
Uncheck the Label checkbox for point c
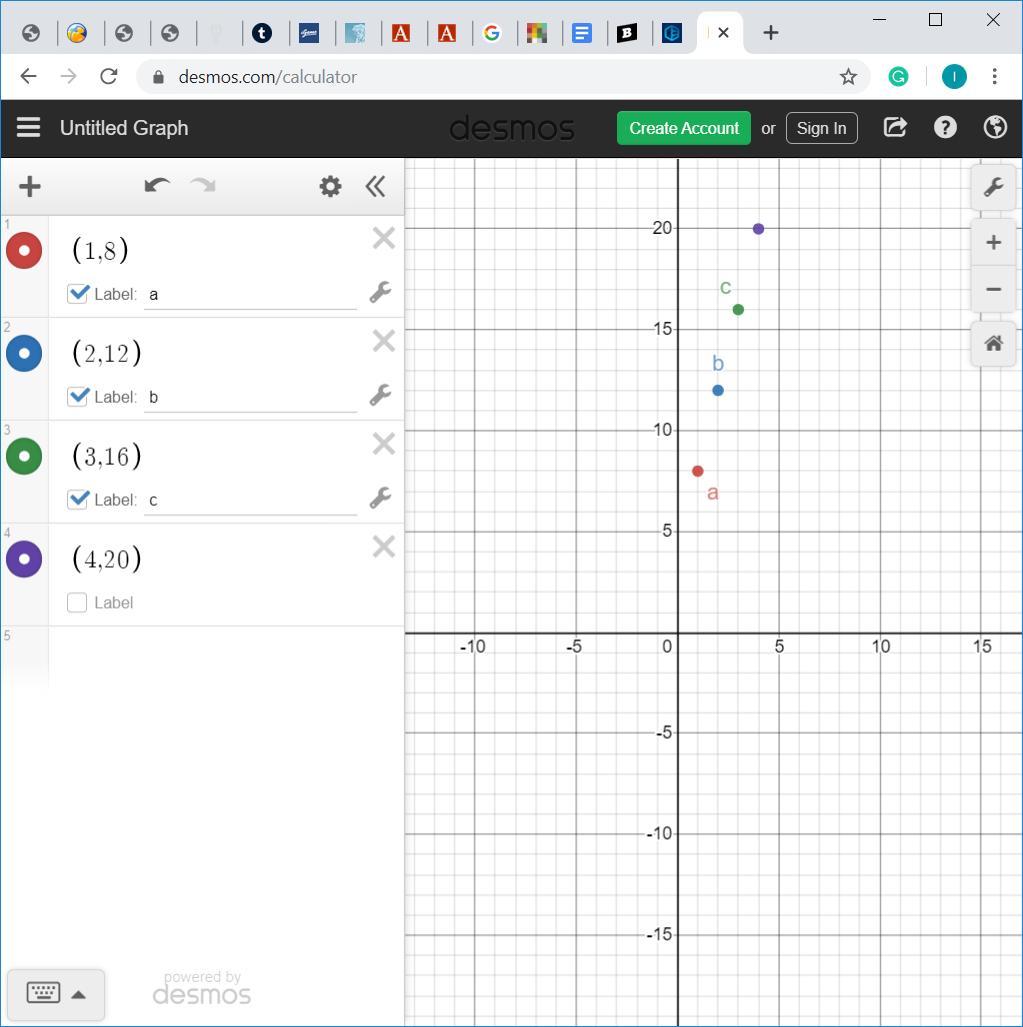(x=77, y=499)
